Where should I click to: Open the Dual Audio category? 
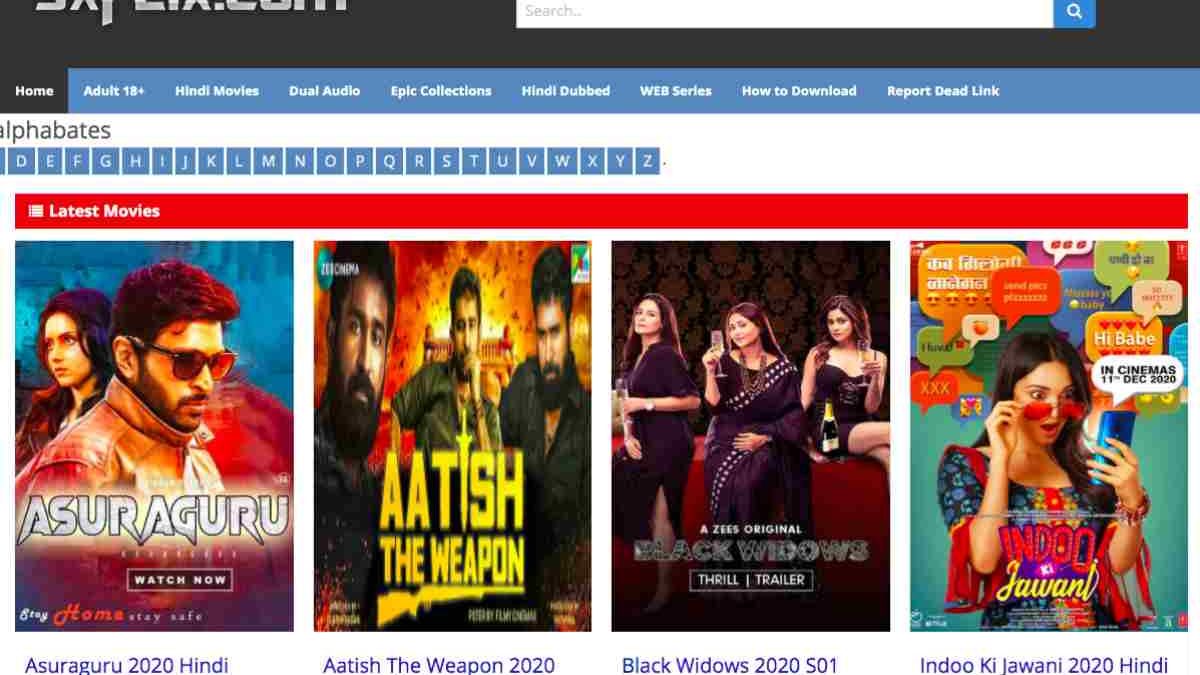pos(325,91)
